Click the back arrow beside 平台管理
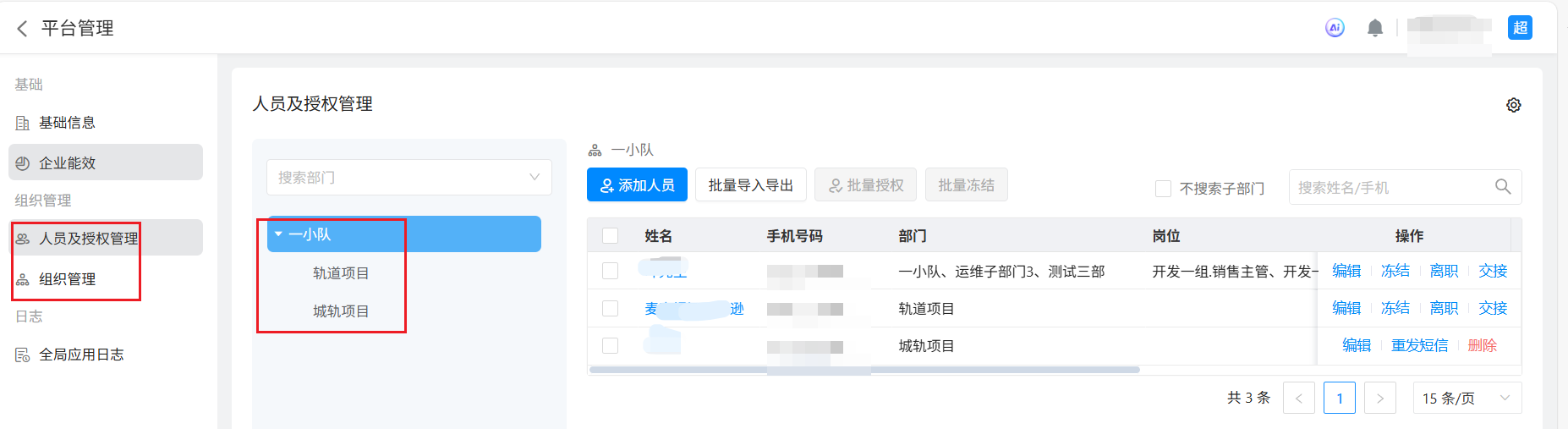1568x429 pixels. (22, 29)
